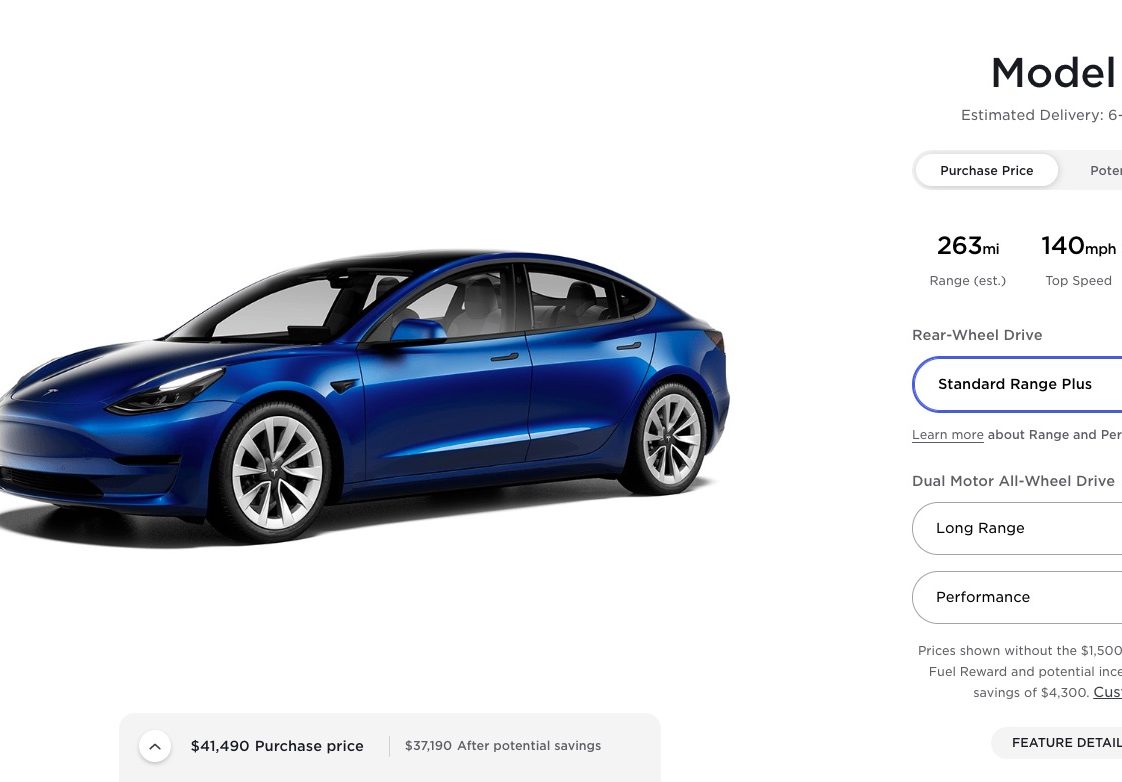Click the 263mi Range estimate stat
The image size is (1122, 782).
click(x=967, y=260)
